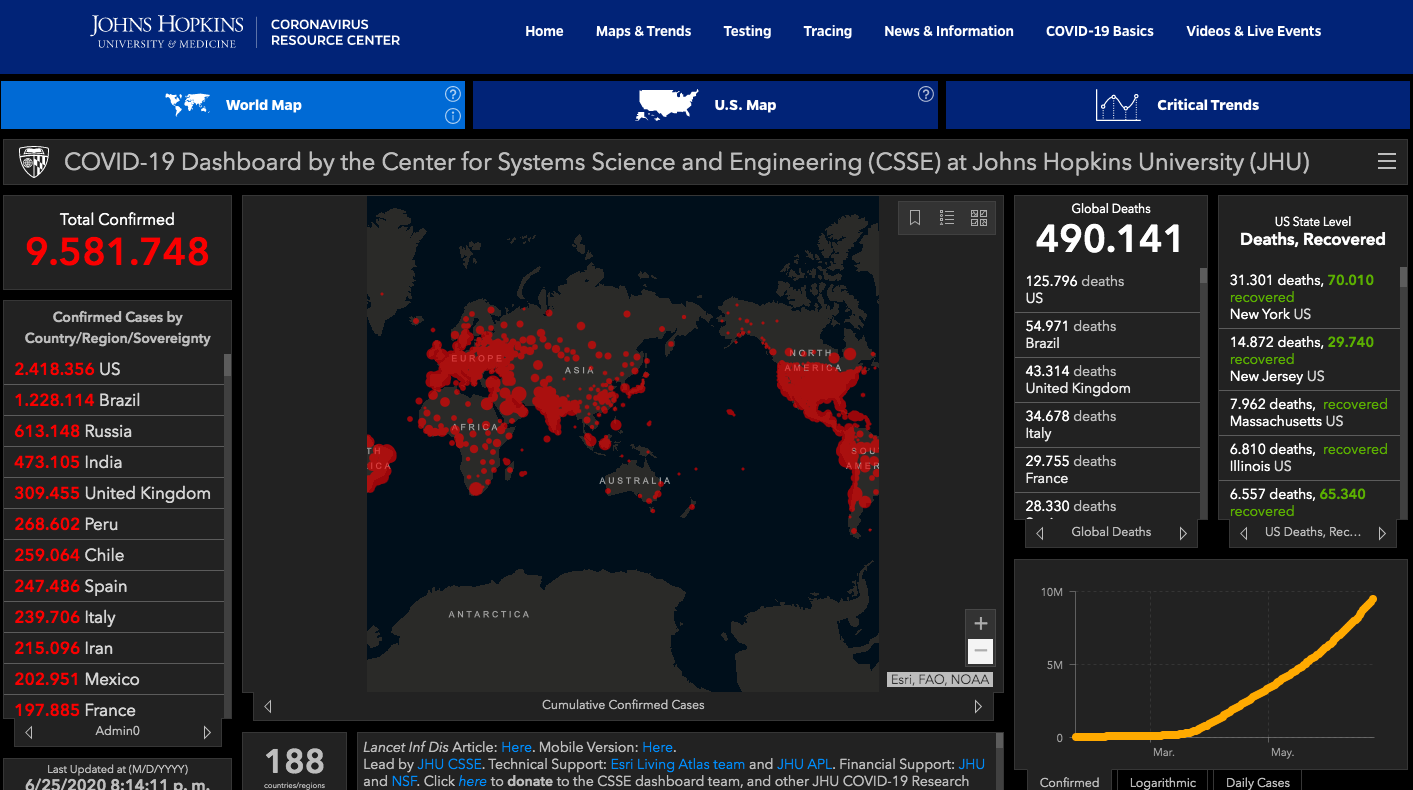
Task: Follow the Esri Living Atlas team link
Action: pyautogui.click(x=677, y=764)
